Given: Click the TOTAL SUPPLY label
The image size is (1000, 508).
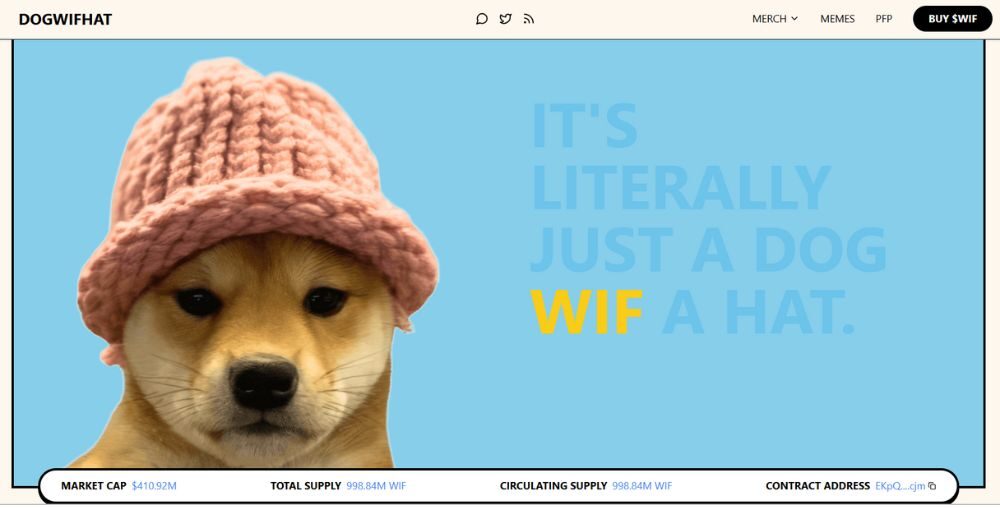Looking at the screenshot, I should [305, 486].
